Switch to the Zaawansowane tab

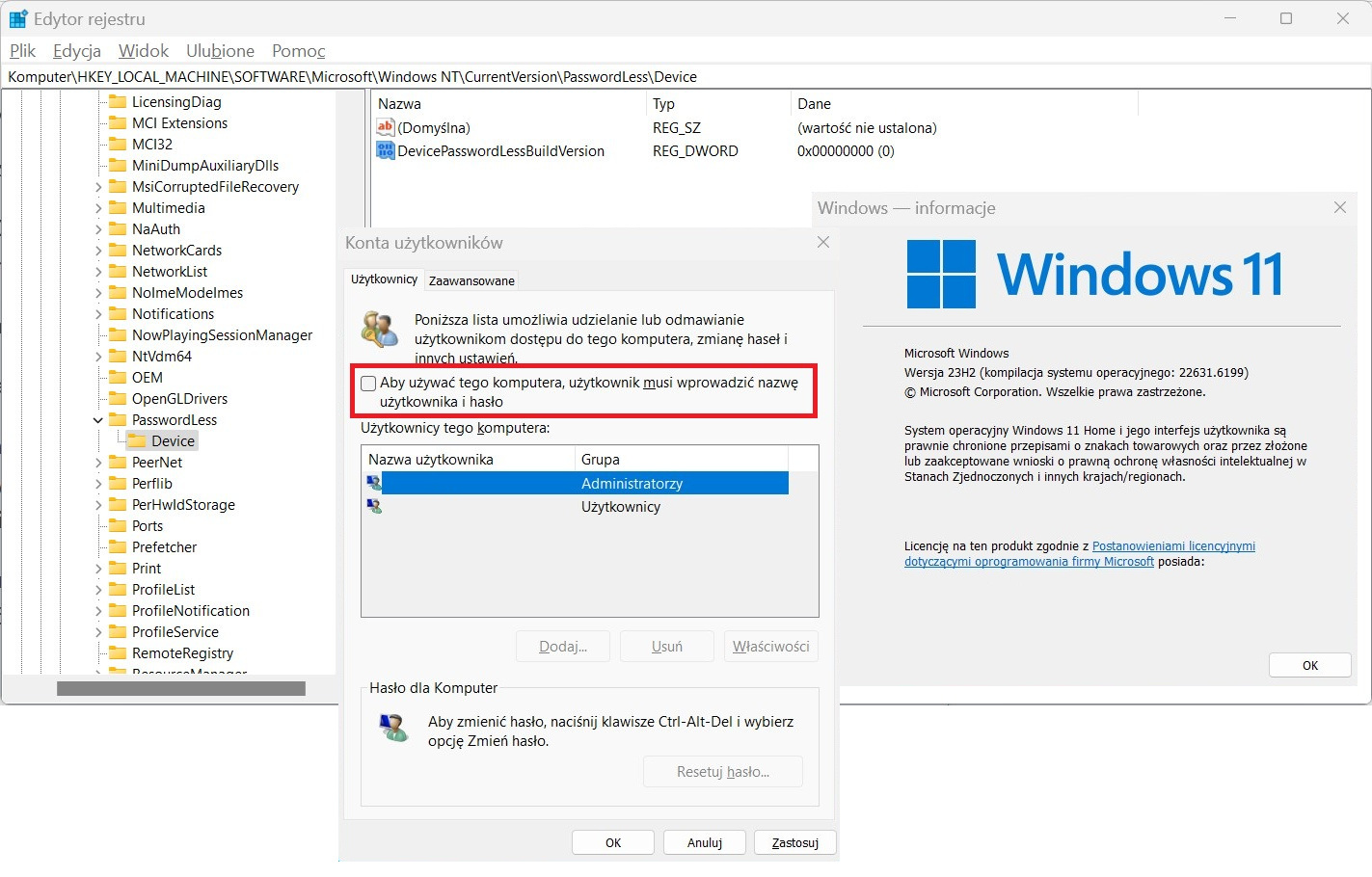(x=471, y=280)
